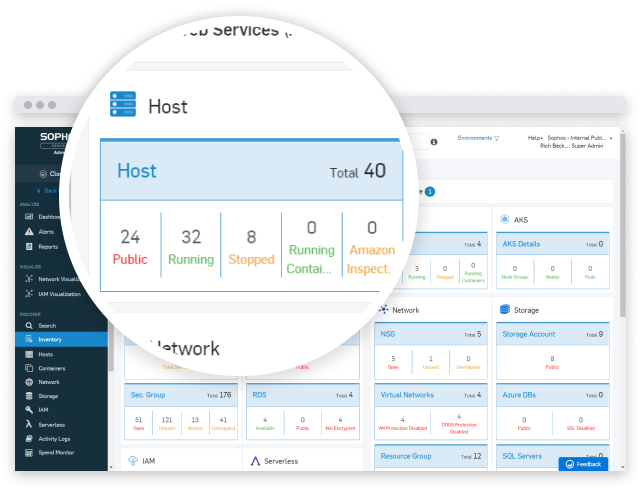The height and width of the screenshot is (490, 641).
Task: Click the Reports icon in sidebar
Action: pos(28,246)
